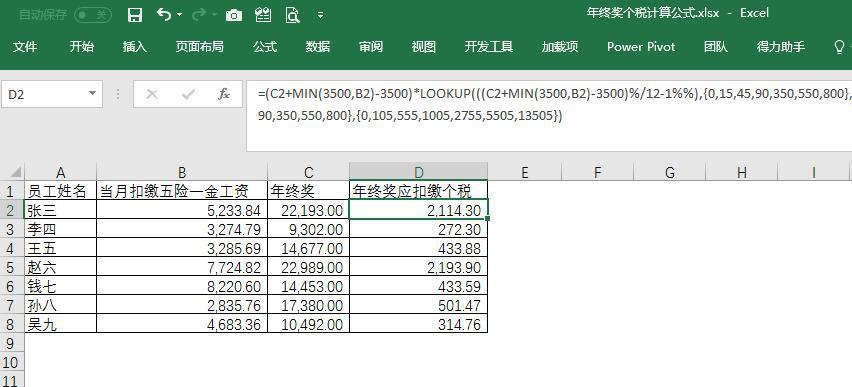Switch to the 审阅 ribbon tab
Viewport: 852px width, 387px height.
[x=371, y=47]
